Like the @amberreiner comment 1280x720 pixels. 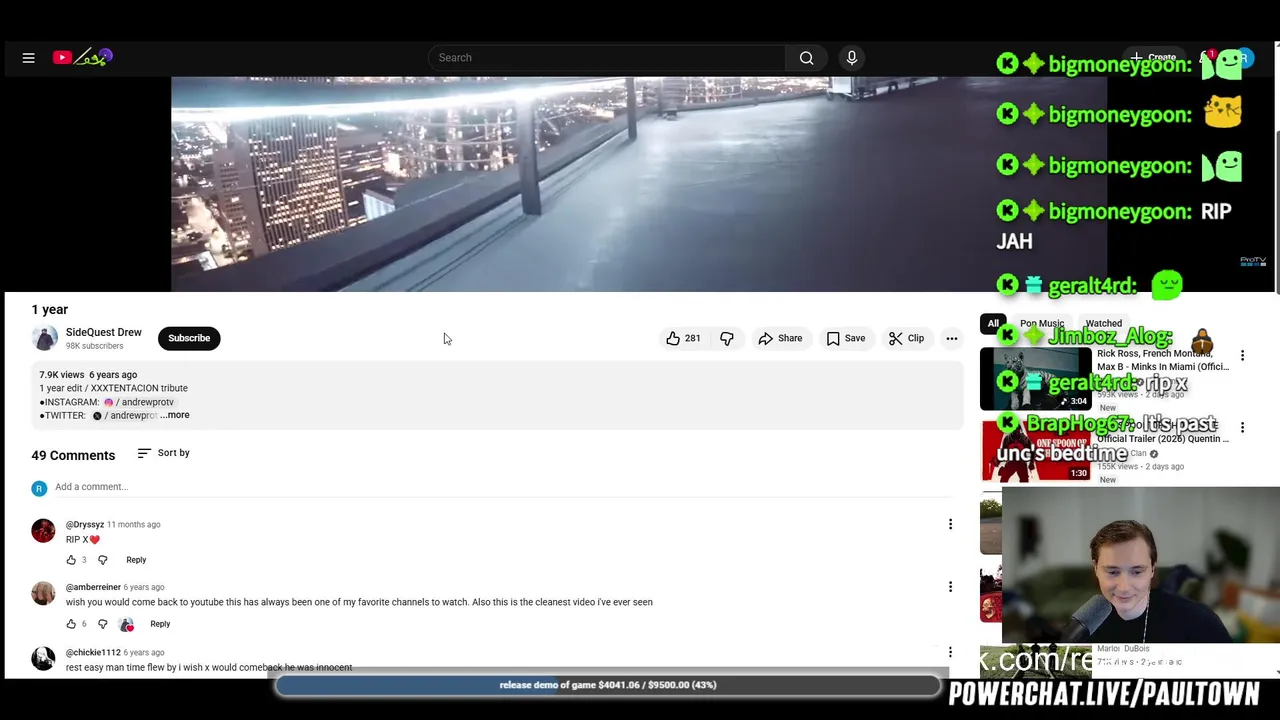pos(71,624)
